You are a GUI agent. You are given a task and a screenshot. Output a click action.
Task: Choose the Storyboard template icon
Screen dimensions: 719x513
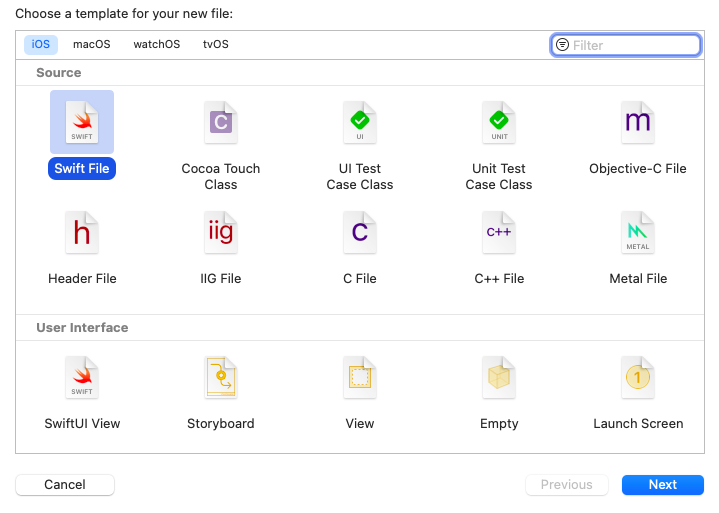pos(221,377)
